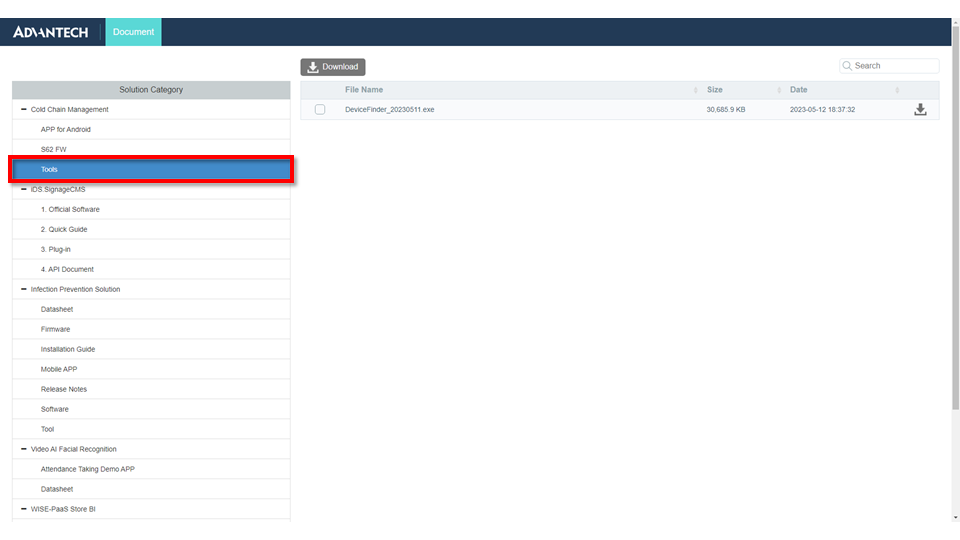
Task: Open the 2. Quick Guide category
Action: tap(64, 230)
